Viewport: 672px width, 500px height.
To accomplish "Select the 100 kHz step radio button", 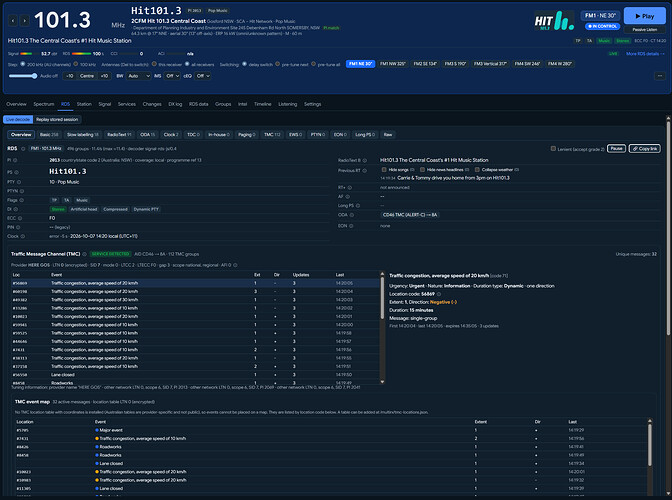I will pos(75,64).
